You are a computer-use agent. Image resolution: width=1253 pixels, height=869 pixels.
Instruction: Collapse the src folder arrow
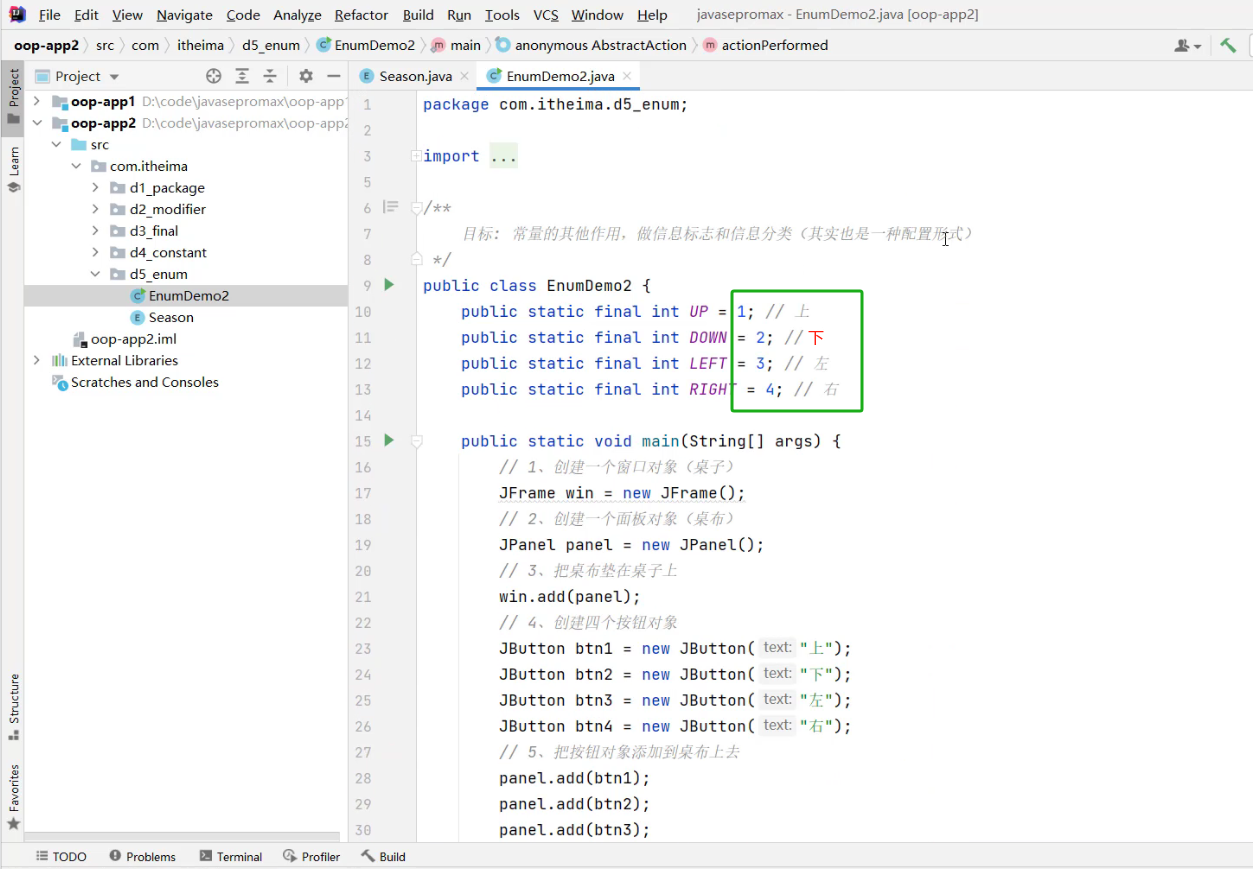(x=57, y=144)
